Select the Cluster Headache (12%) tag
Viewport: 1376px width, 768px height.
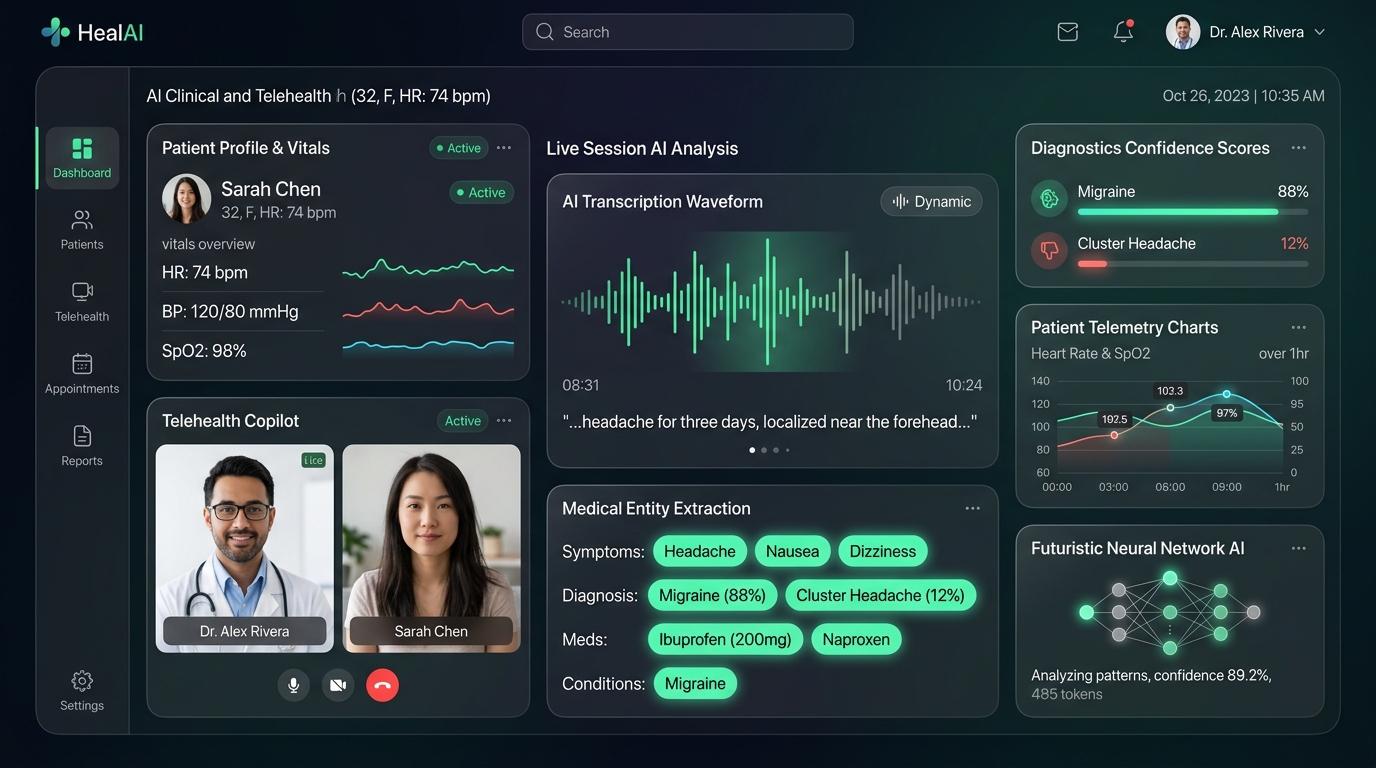pos(880,595)
